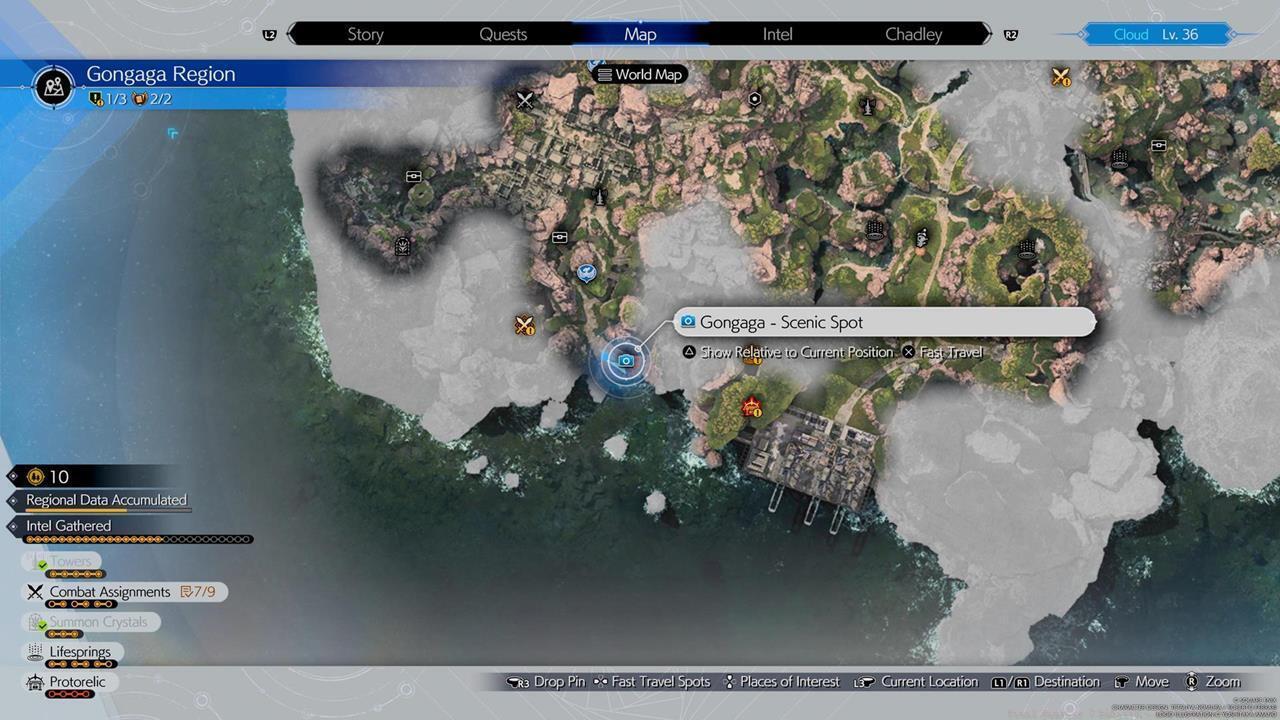Screen dimensions: 1280x720
Task: Expand the Intel Gathered section
Action: [x=68, y=526]
